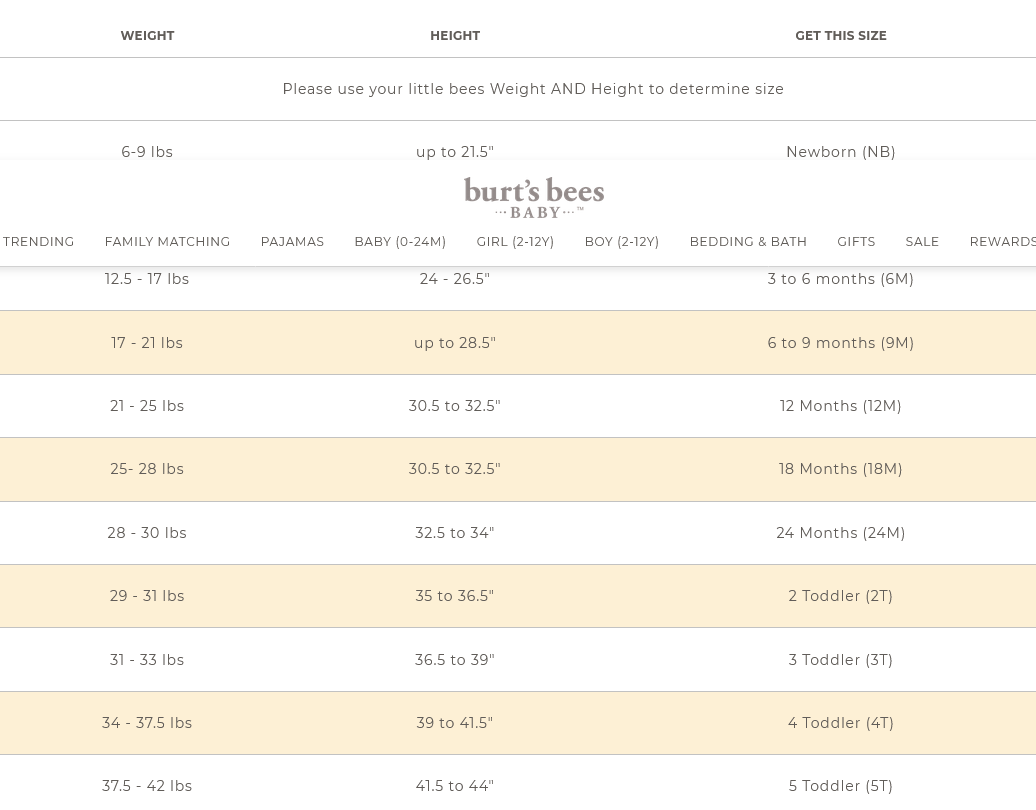Image resolution: width=1036 pixels, height=810 pixels.
Task: Select the Newborn (NB) size cell
Action: [840, 152]
